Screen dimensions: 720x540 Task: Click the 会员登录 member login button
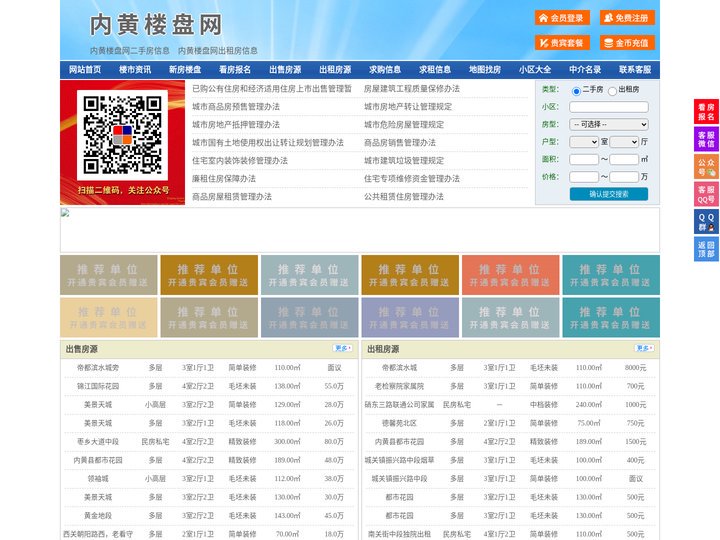(562, 18)
